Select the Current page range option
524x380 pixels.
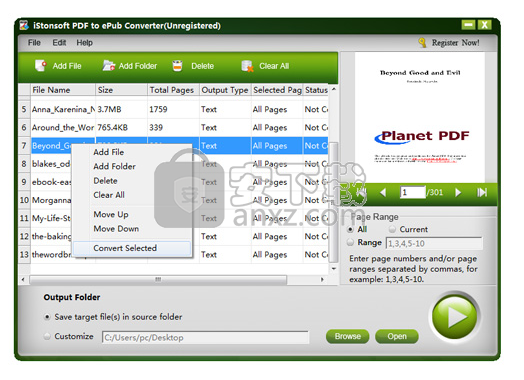(x=392, y=229)
